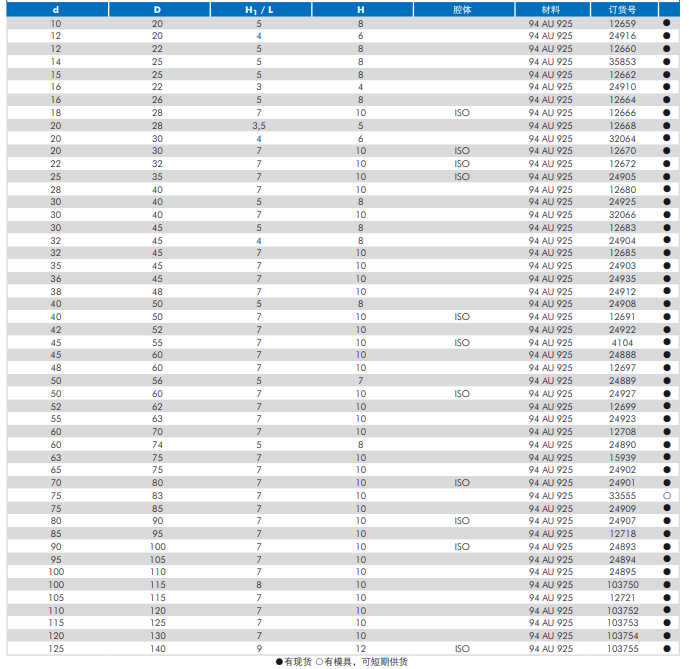Viewport: 689px width, 669px height.
Task: Click the ISO cell in the 12666 row
Action: [x=461, y=112]
